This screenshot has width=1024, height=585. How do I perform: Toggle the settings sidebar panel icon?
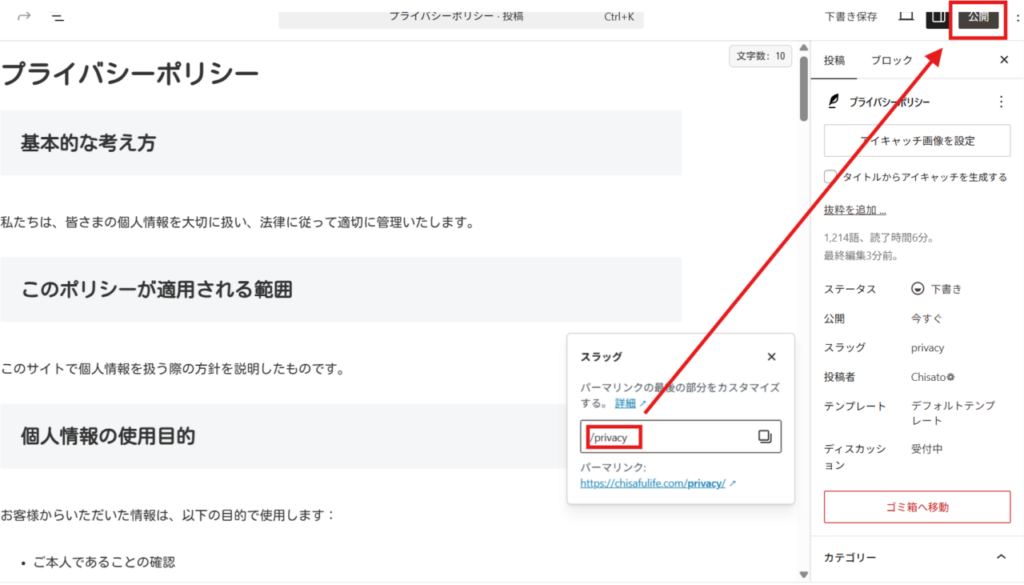pos(938,16)
